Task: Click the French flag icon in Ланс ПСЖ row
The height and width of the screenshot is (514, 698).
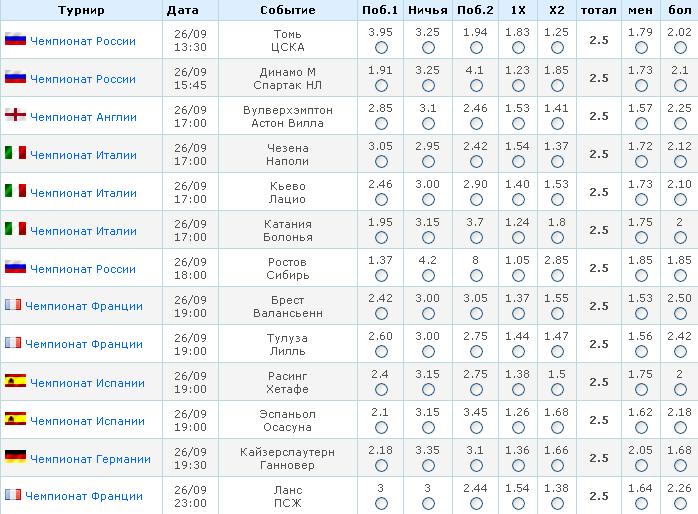Action: (x=13, y=495)
